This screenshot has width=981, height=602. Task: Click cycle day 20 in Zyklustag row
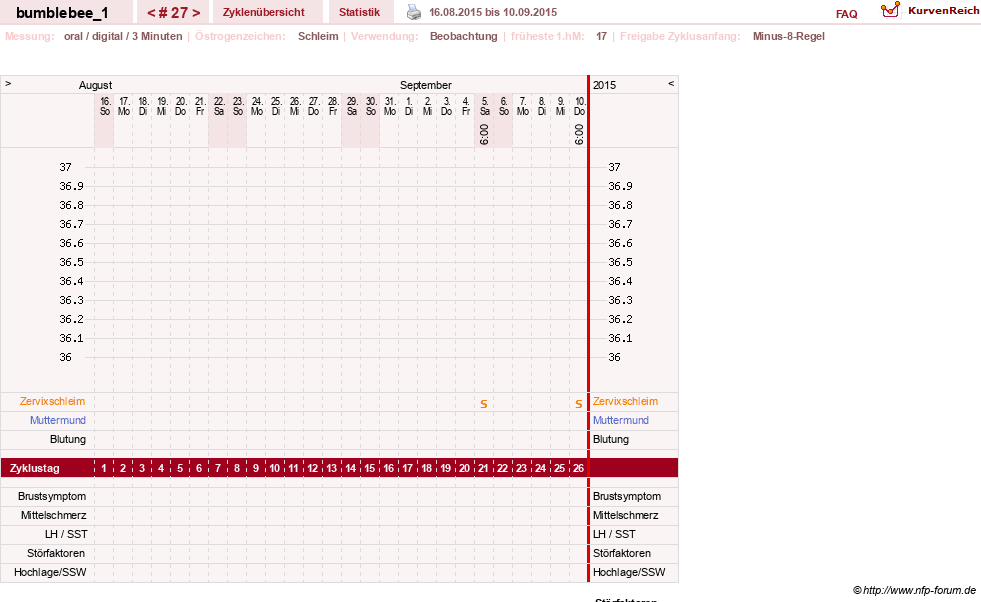click(x=464, y=468)
